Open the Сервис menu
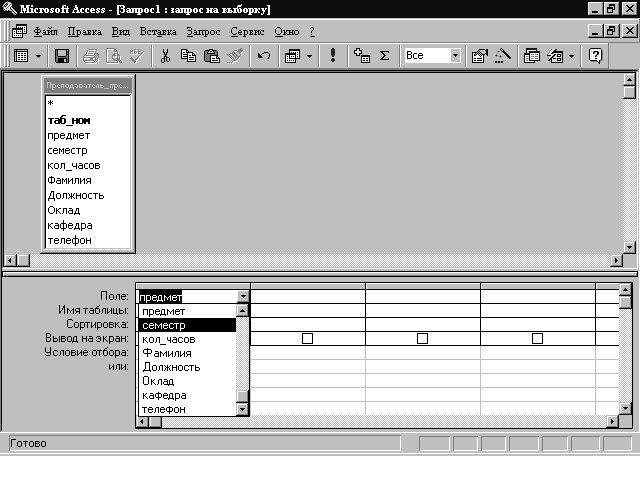 pos(247,31)
